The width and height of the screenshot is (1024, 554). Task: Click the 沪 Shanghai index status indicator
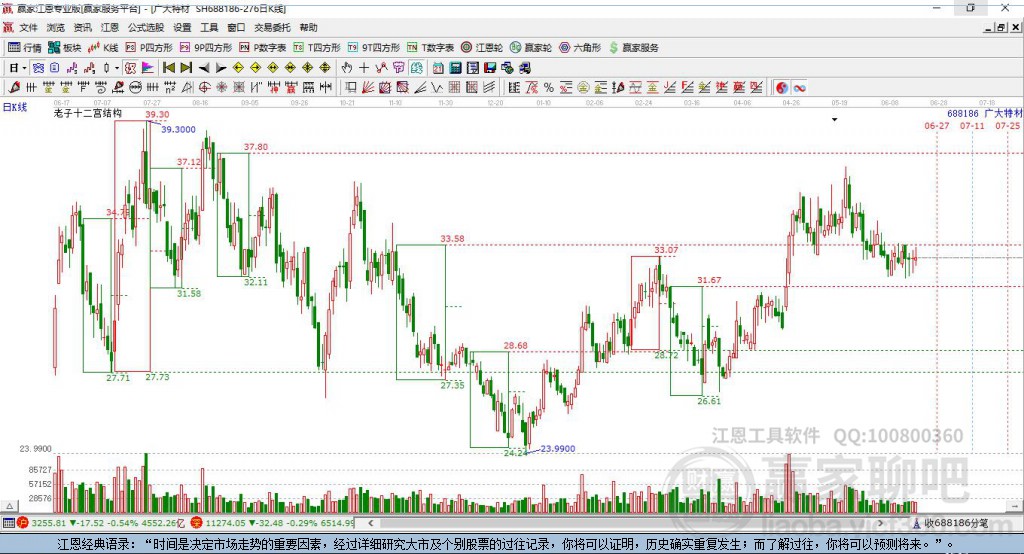23,523
